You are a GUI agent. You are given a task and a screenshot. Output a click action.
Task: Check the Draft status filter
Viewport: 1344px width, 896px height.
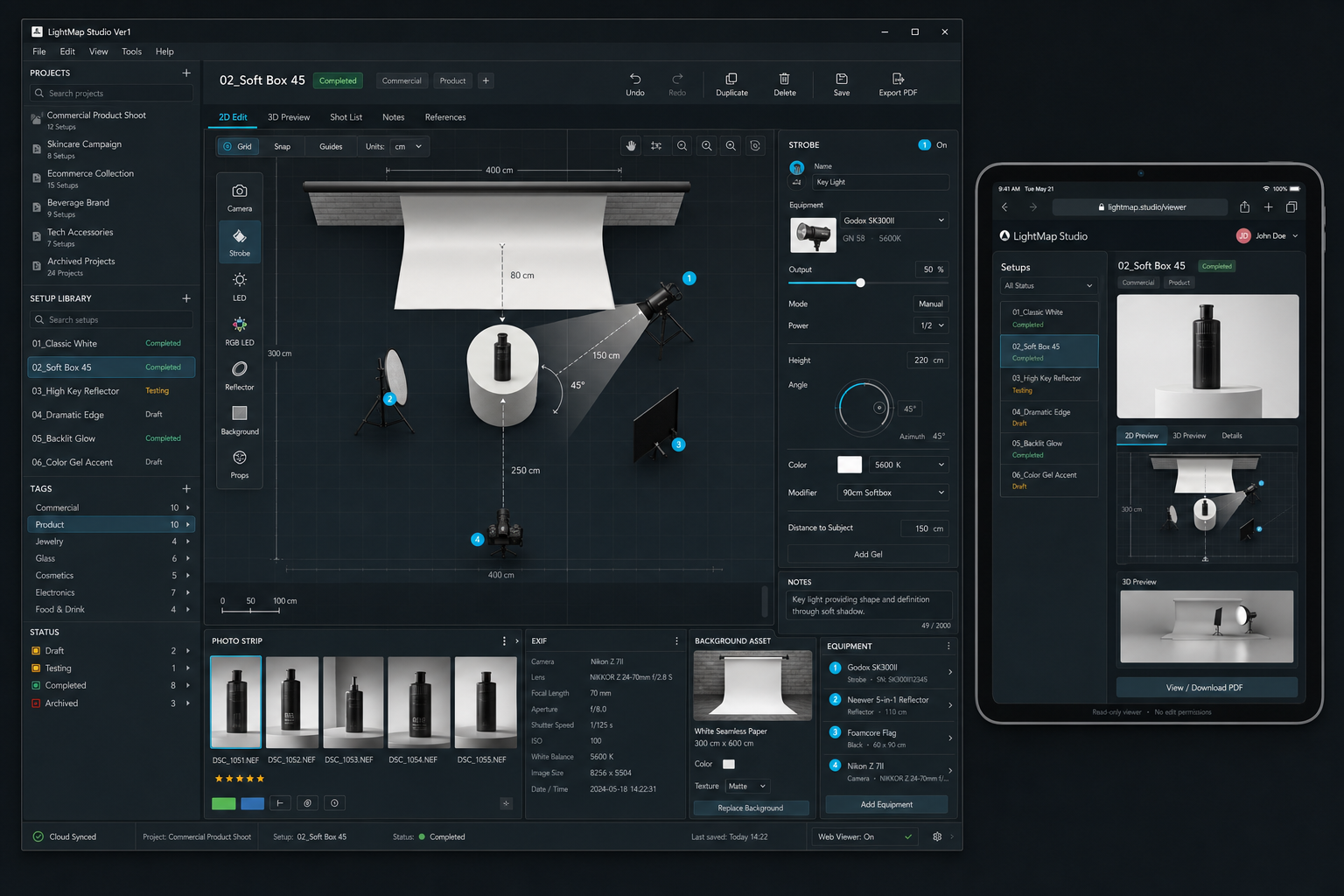[x=36, y=651]
